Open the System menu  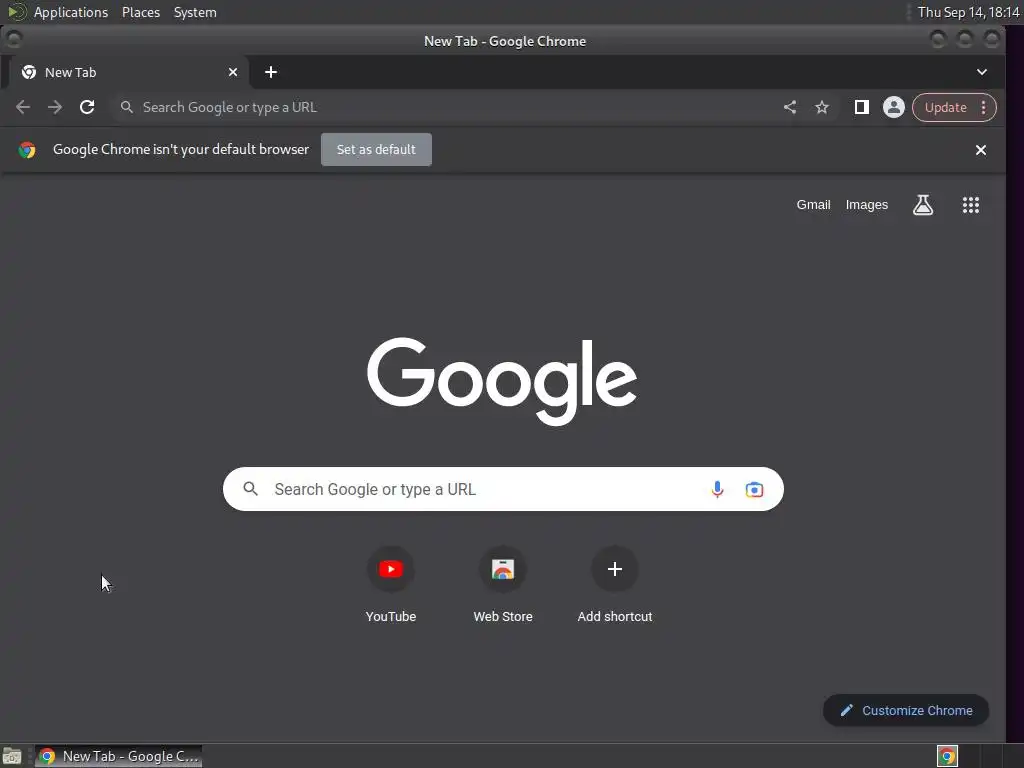pos(195,12)
